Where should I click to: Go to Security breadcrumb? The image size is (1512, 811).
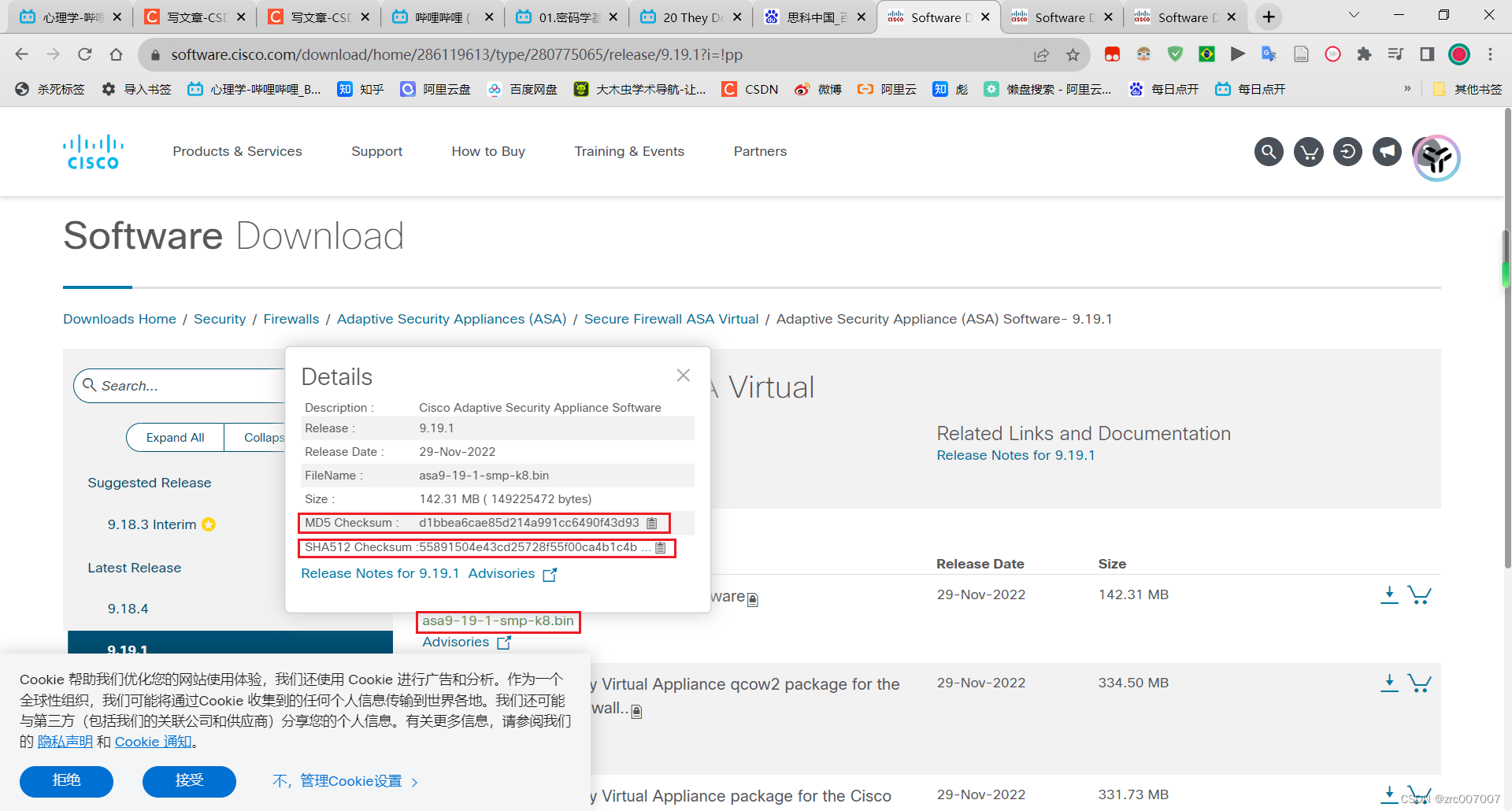pyautogui.click(x=220, y=319)
